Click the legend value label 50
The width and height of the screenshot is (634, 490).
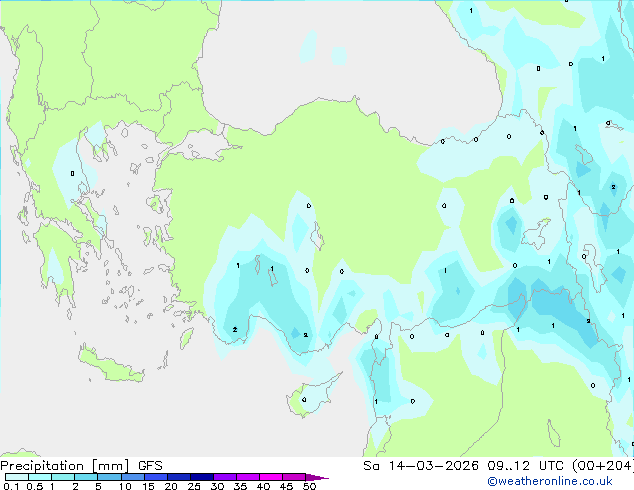pos(309,486)
